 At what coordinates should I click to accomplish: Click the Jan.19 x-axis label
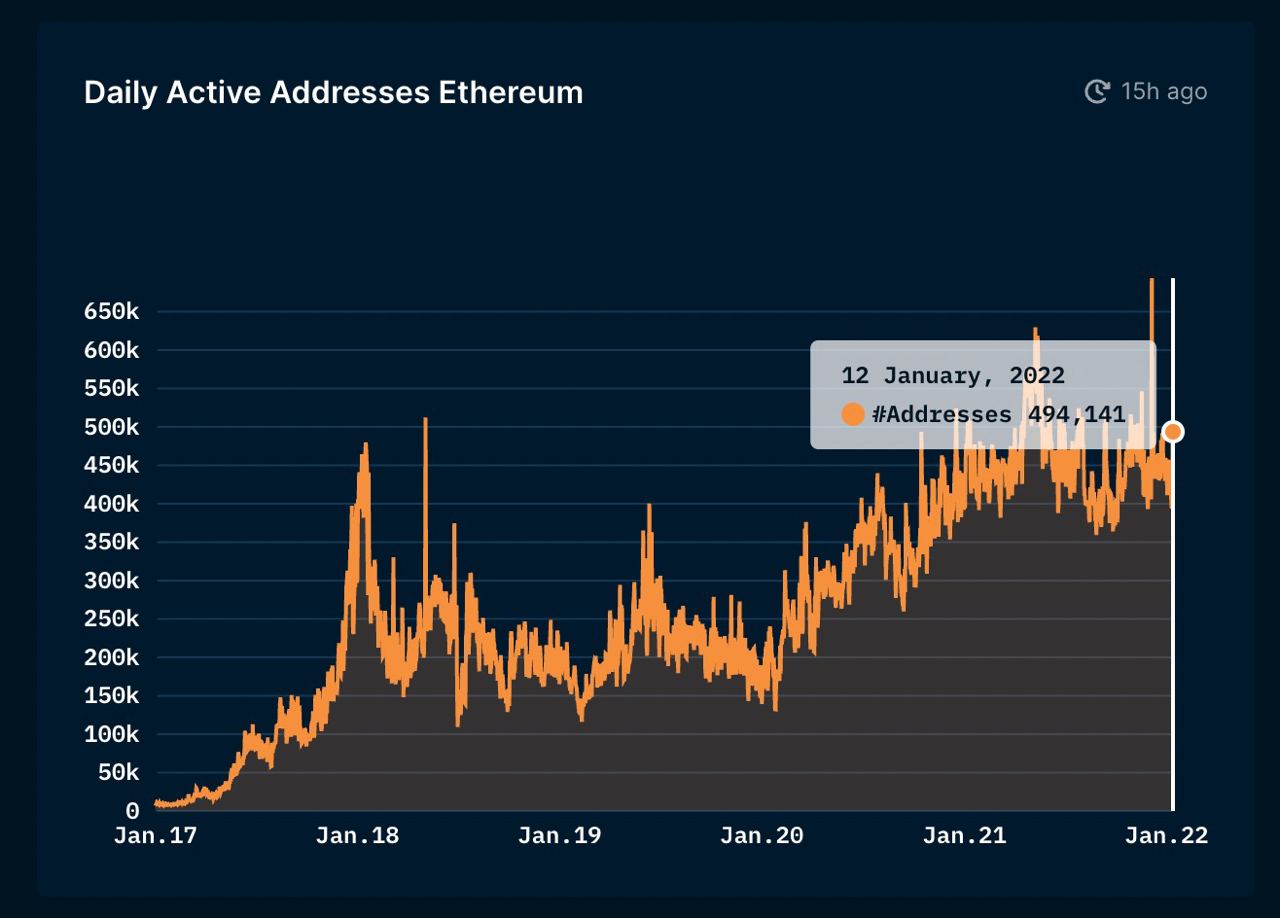560,836
